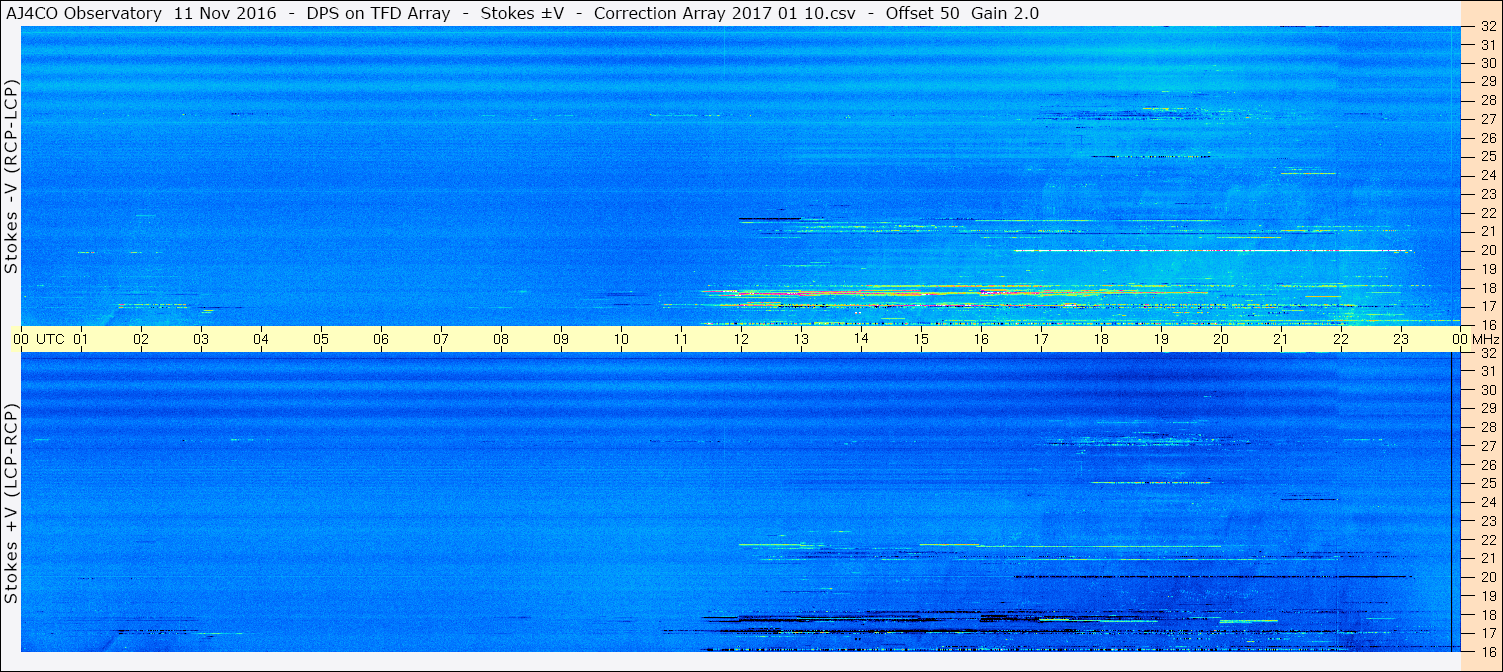Select the '00 UTC' label on time axis
Image resolution: width=1503 pixels, height=672 pixels.
pos(39,339)
